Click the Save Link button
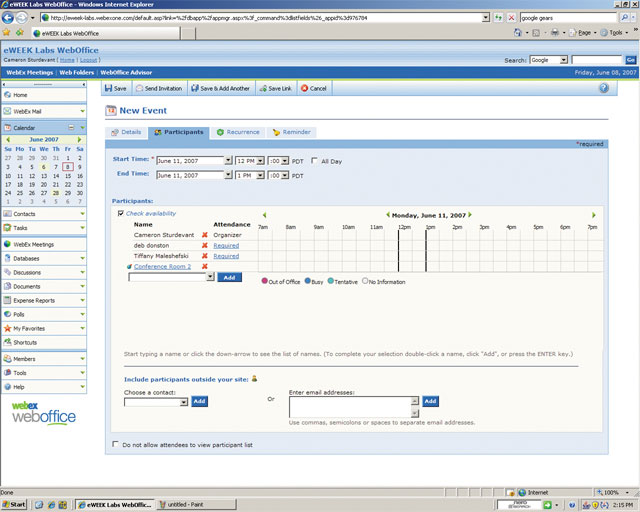 276,88
